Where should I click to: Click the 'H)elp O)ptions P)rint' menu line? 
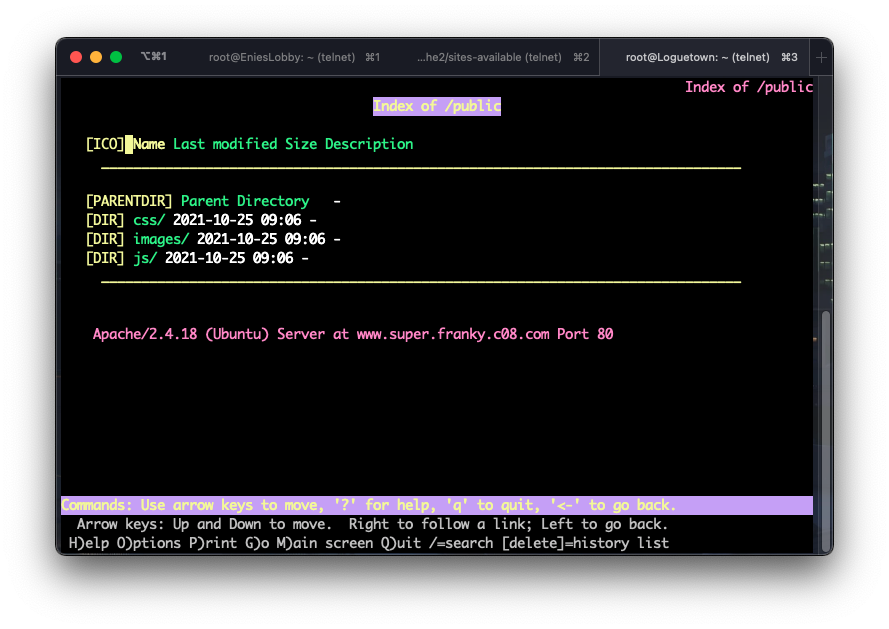369,543
